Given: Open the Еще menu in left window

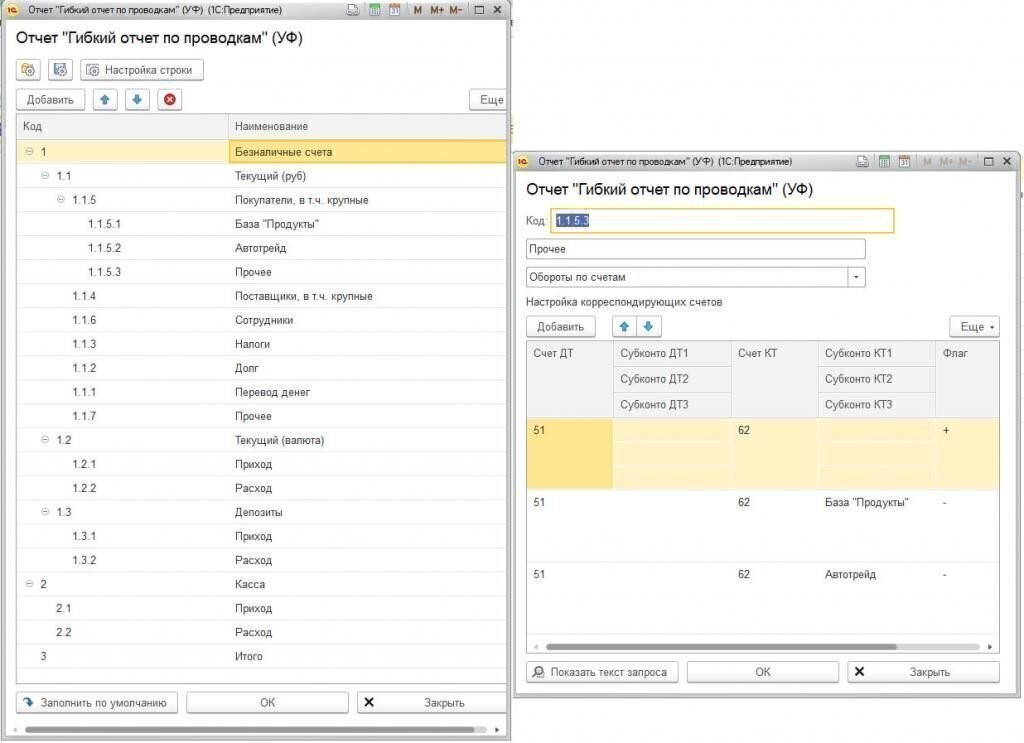Looking at the screenshot, I should point(488,100).
